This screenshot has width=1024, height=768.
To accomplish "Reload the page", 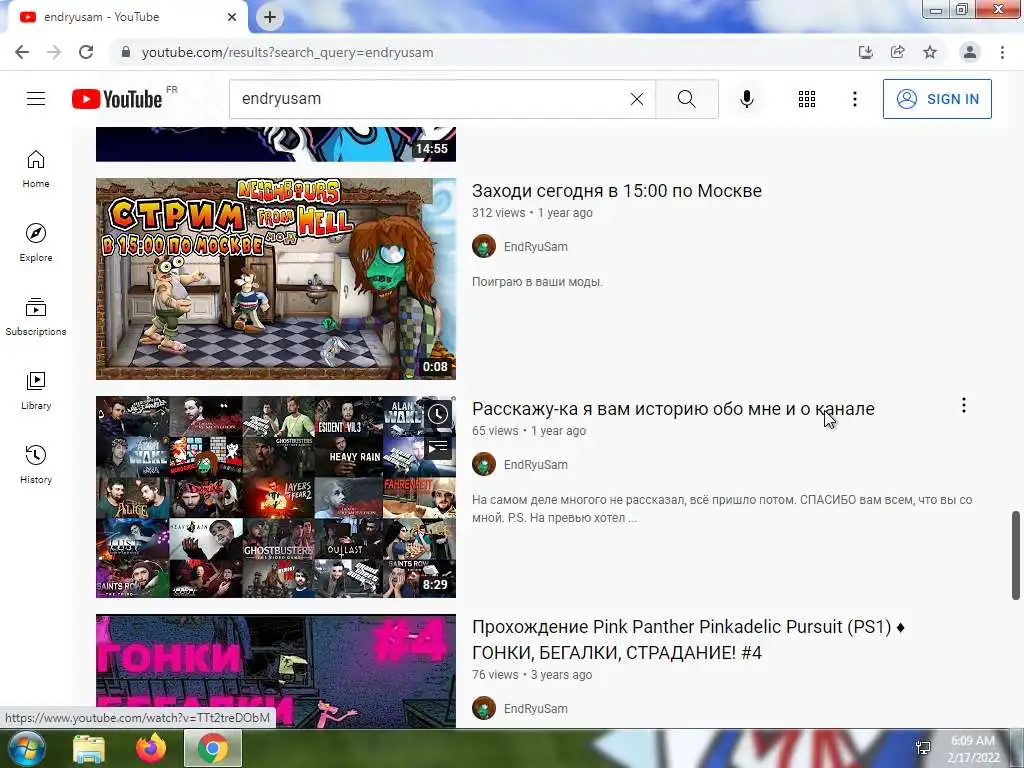I will click(86, 52).
